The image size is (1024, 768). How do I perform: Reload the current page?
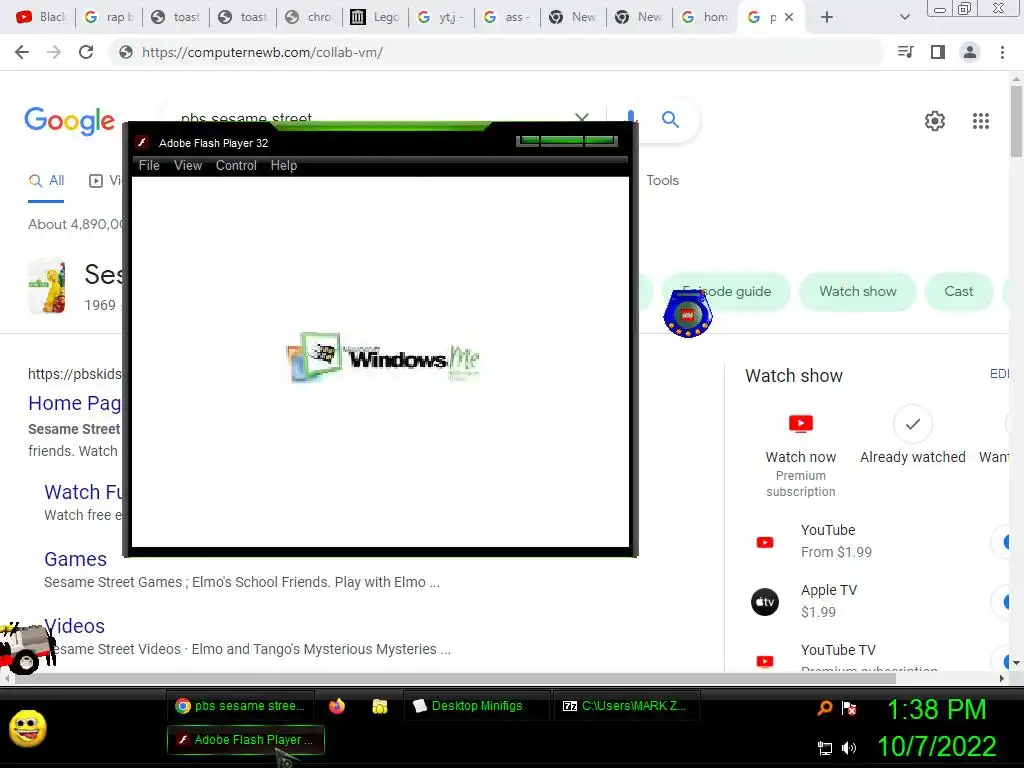tap(86, 52)
